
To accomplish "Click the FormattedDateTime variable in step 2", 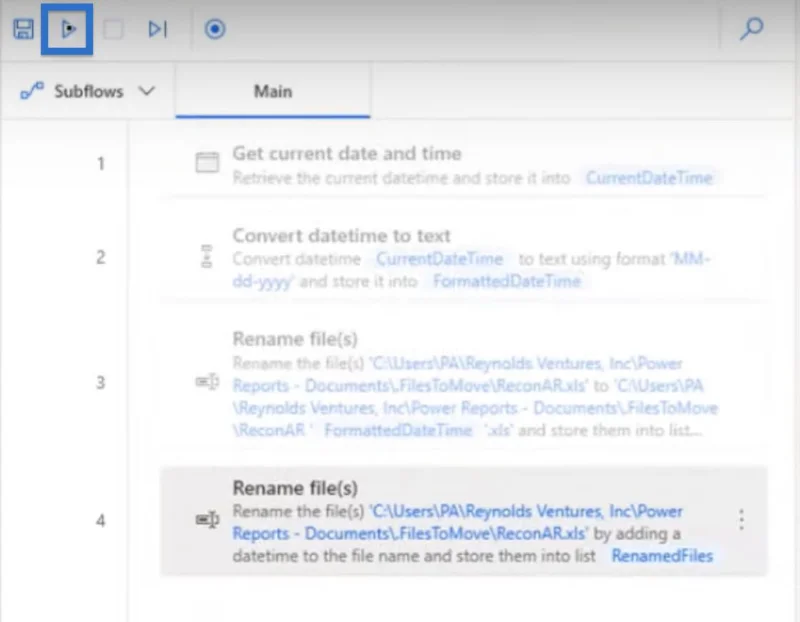I will coord(507,281).
